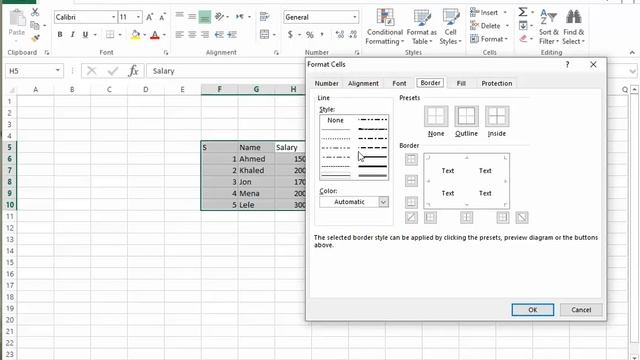Click the Cut scissors icon

click(x=35, y=12)
